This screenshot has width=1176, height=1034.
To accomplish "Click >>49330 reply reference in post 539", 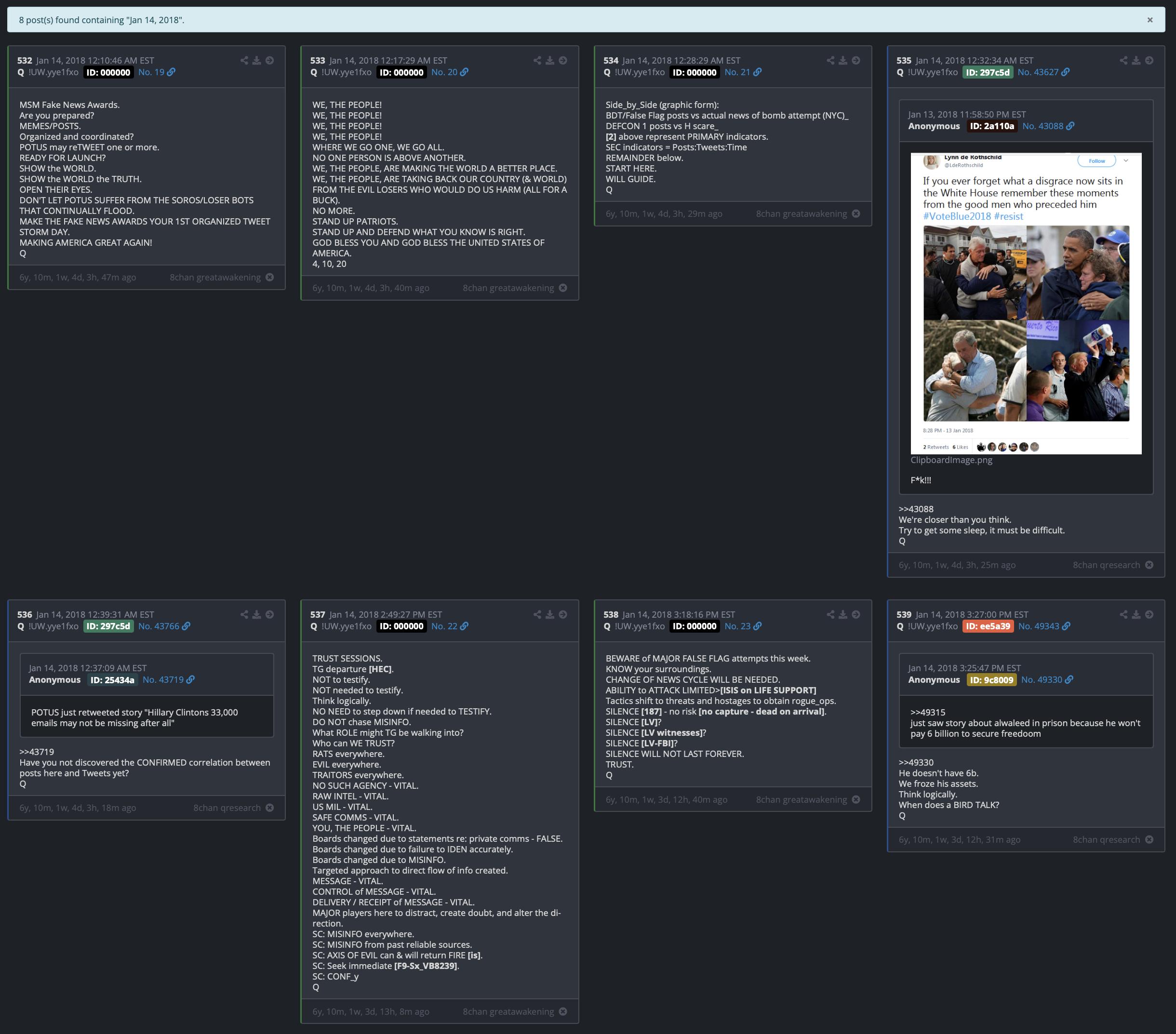I will pos(916,763).
